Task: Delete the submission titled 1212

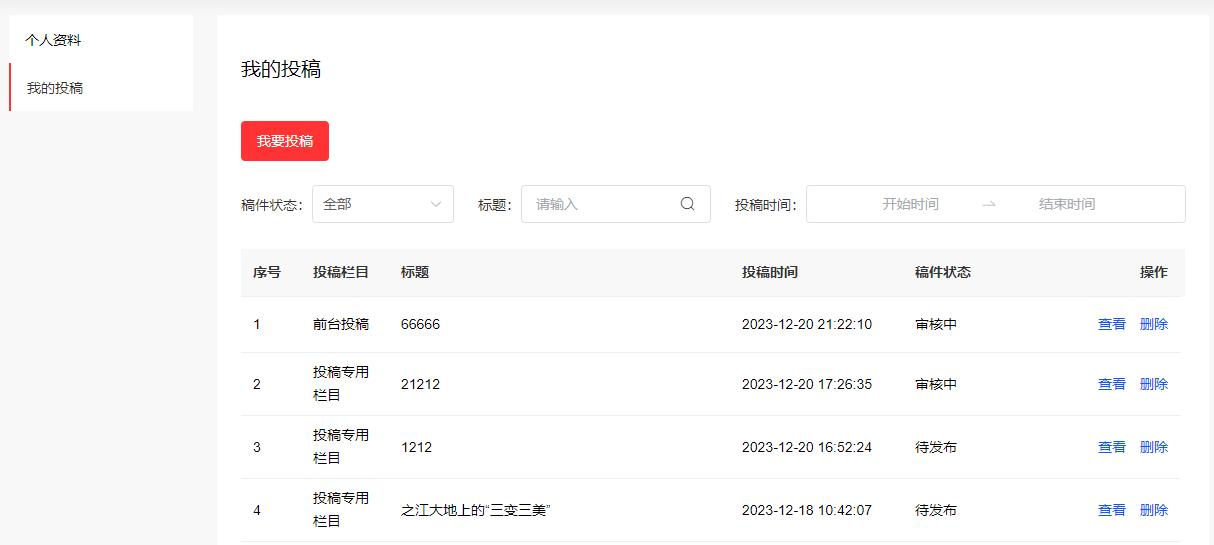Action: 1153,447
